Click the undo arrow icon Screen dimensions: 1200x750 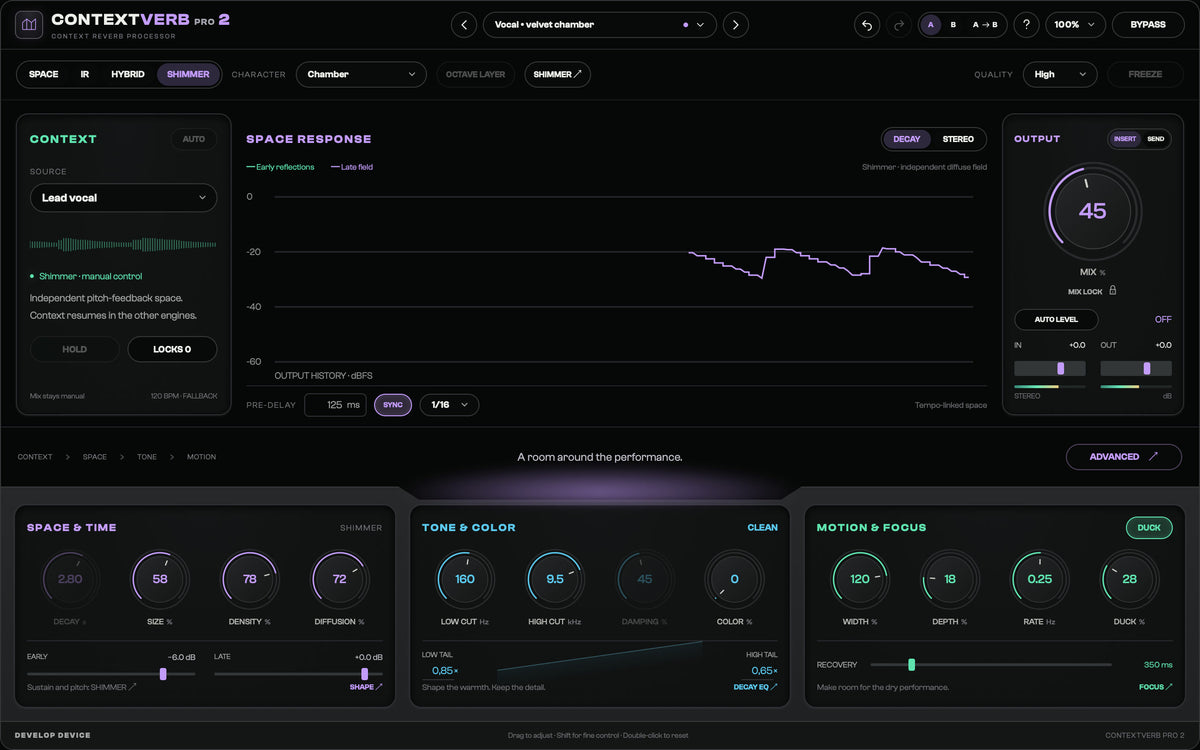[x=867, y=24]
